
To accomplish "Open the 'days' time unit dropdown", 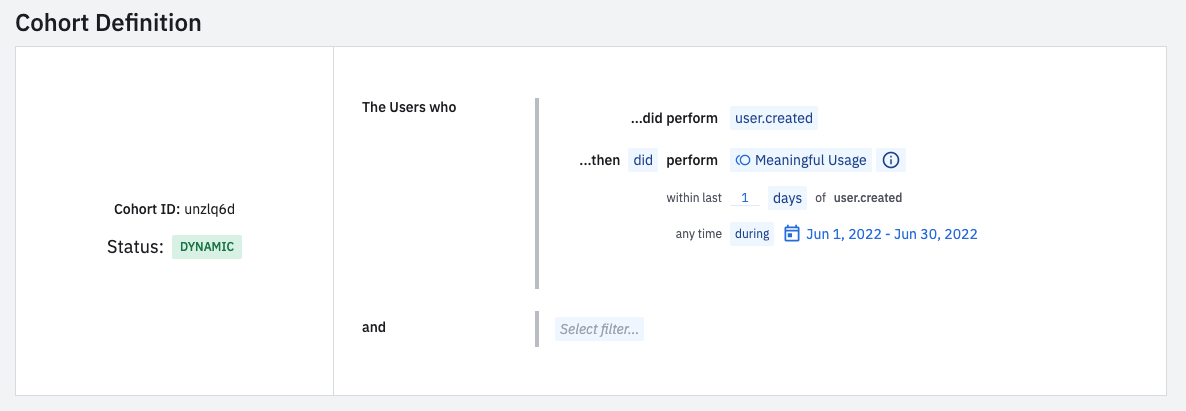I will [x=787, y=198].
